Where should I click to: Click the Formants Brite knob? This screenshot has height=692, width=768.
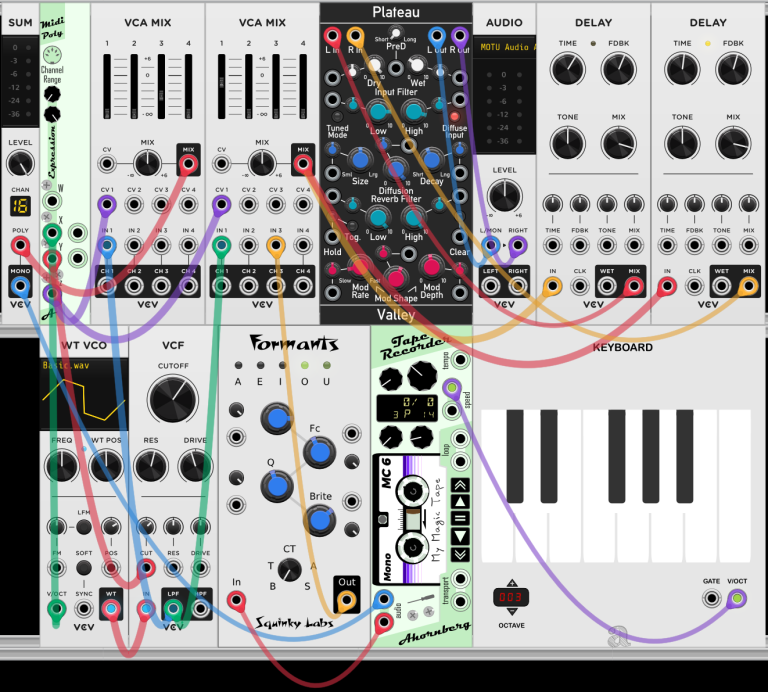319,521
